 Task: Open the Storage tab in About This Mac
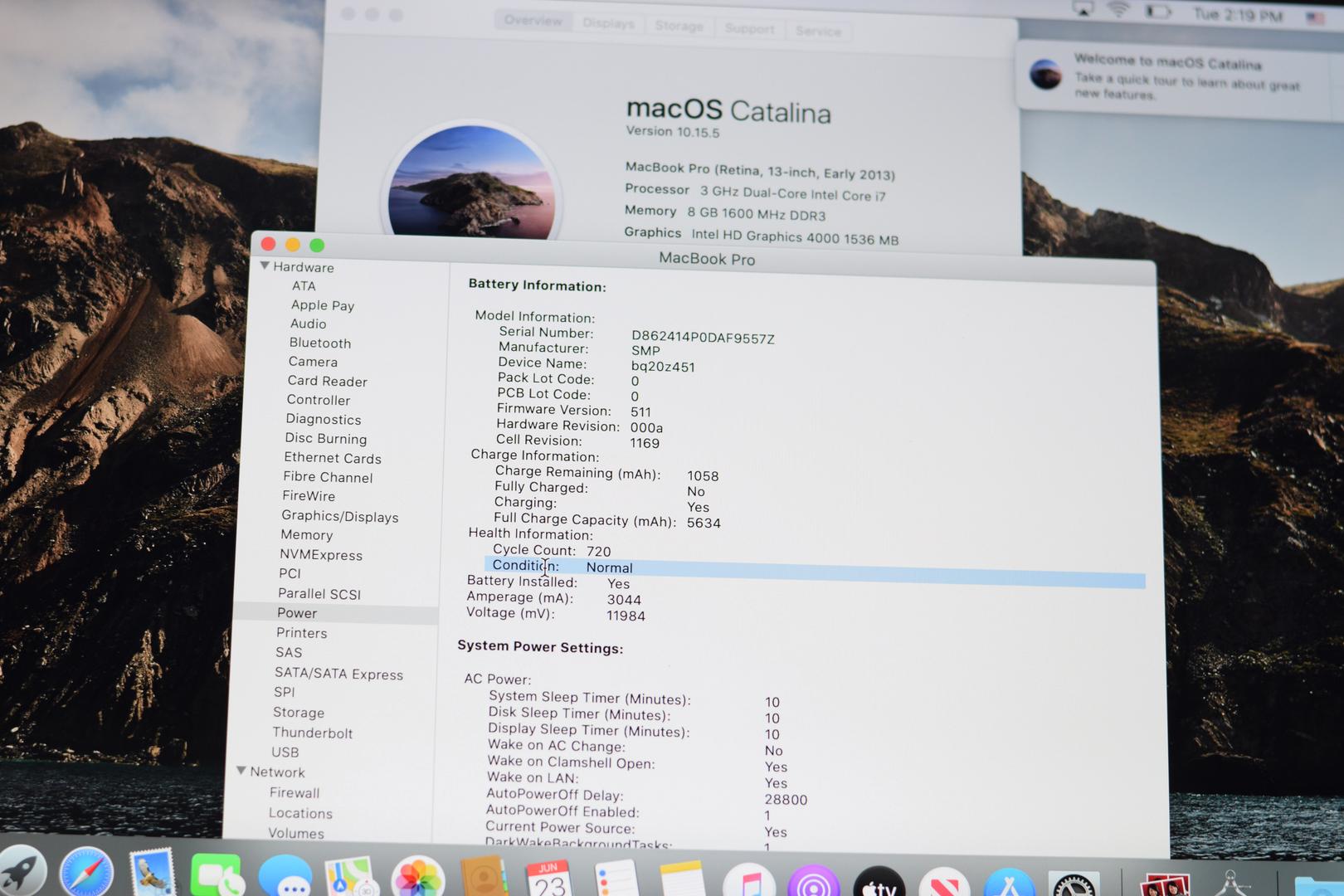click(679, 26)
